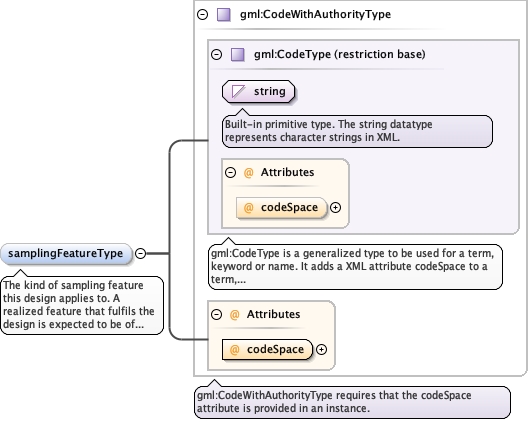Collapse the Attributes group inside gml:CodeType
529x422 pixels.
230,172
